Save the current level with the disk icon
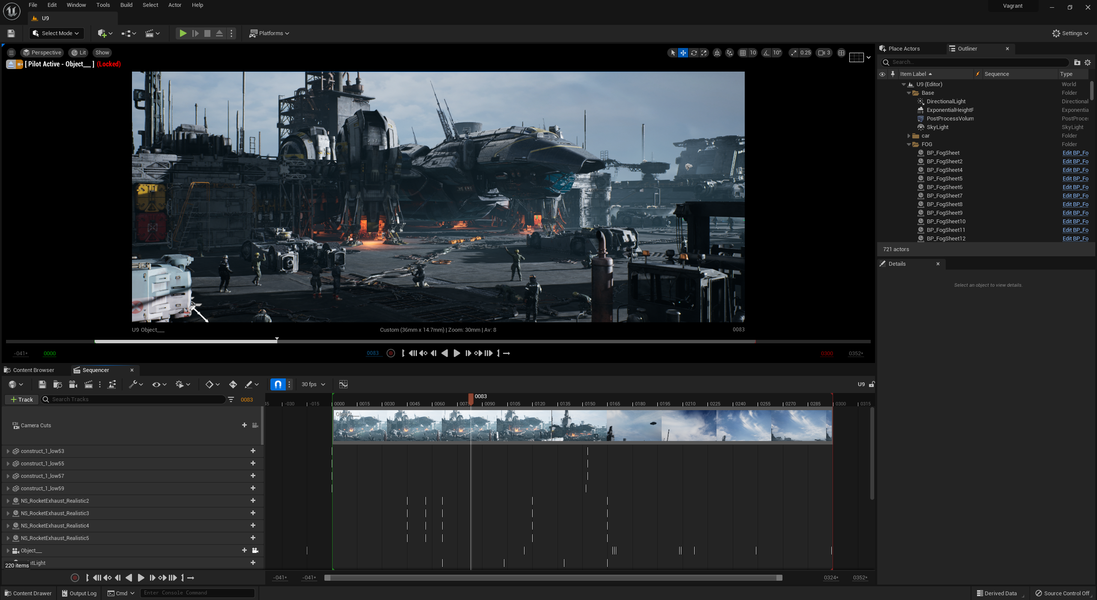The height and width of the screenshot is (600, 1097). 11,33
